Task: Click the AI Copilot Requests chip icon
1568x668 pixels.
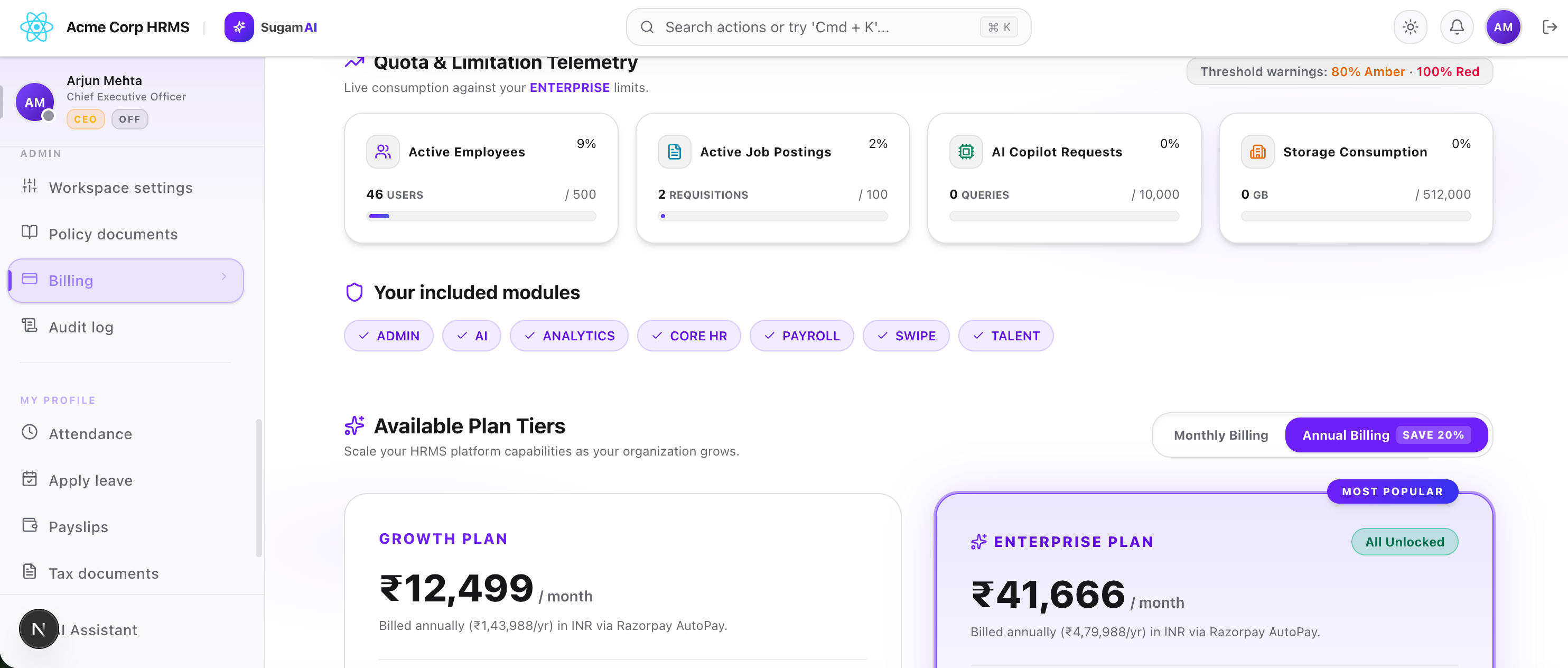Action: (x=966, y=152)
